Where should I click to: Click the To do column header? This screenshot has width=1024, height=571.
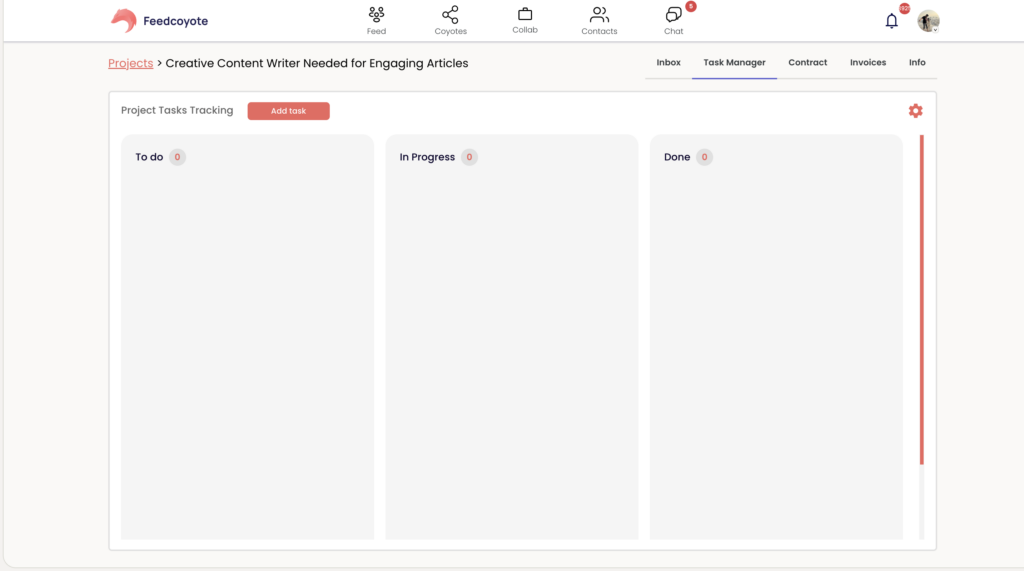click(x=149, y=157)
